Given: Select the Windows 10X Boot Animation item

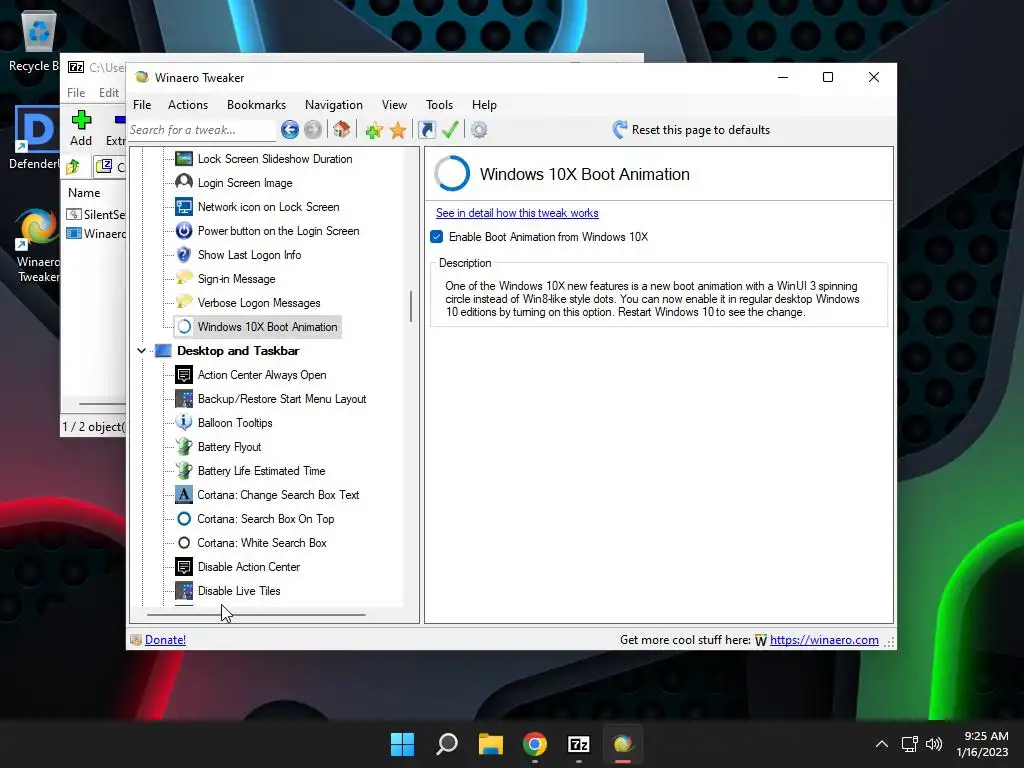Looking at the screenshot, I should pos(257,327).
